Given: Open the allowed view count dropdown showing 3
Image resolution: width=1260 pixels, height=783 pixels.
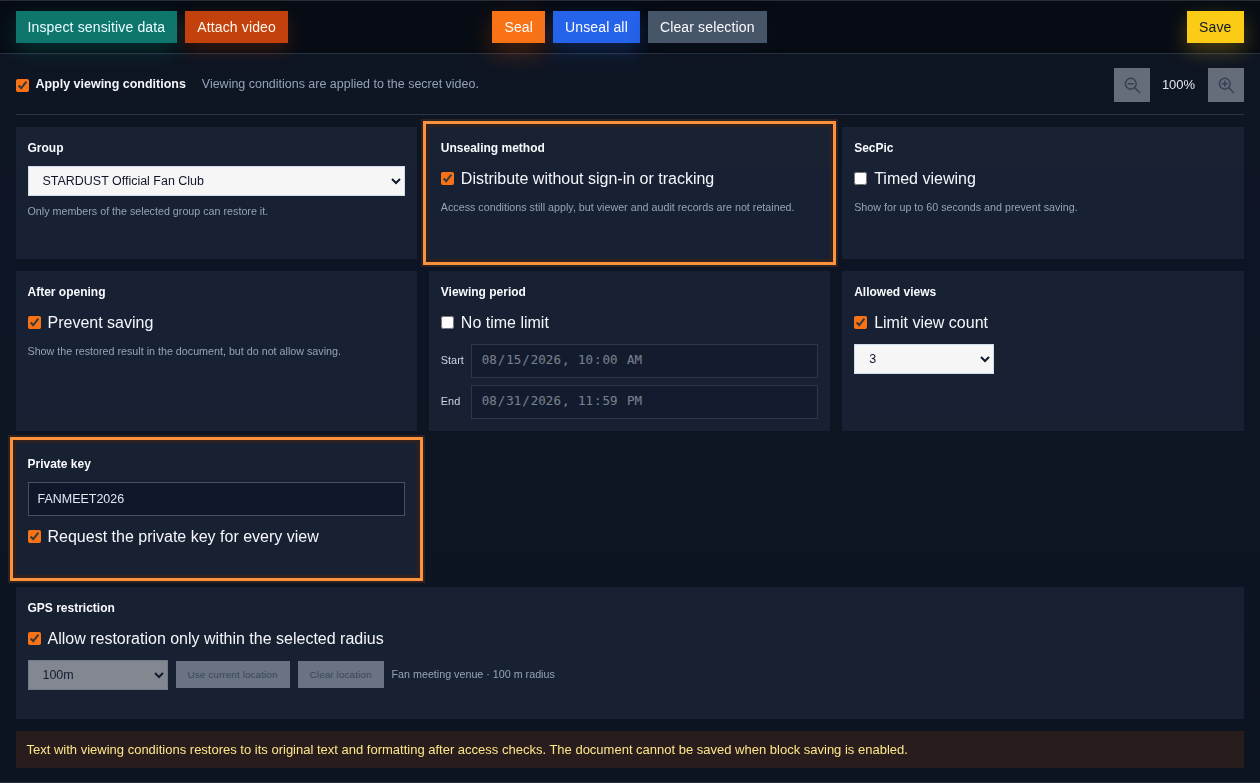Looking at the screenshot, I should pyautogui.click(x=924, y=359).
